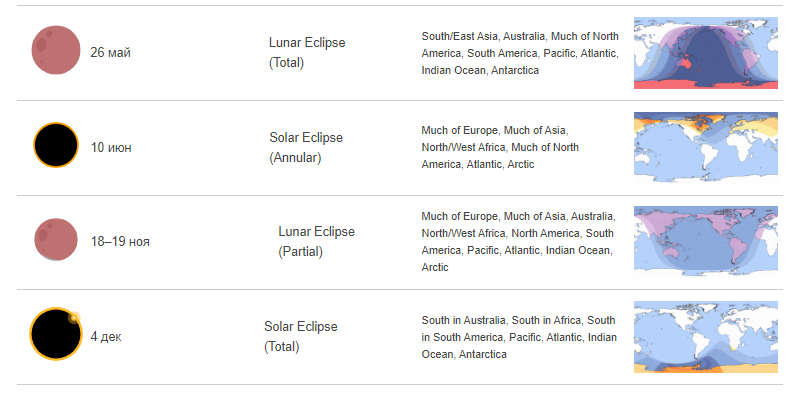
Task: View total lunar eclipse visibility map thumbnail
Action: click(x=706, y=53)
